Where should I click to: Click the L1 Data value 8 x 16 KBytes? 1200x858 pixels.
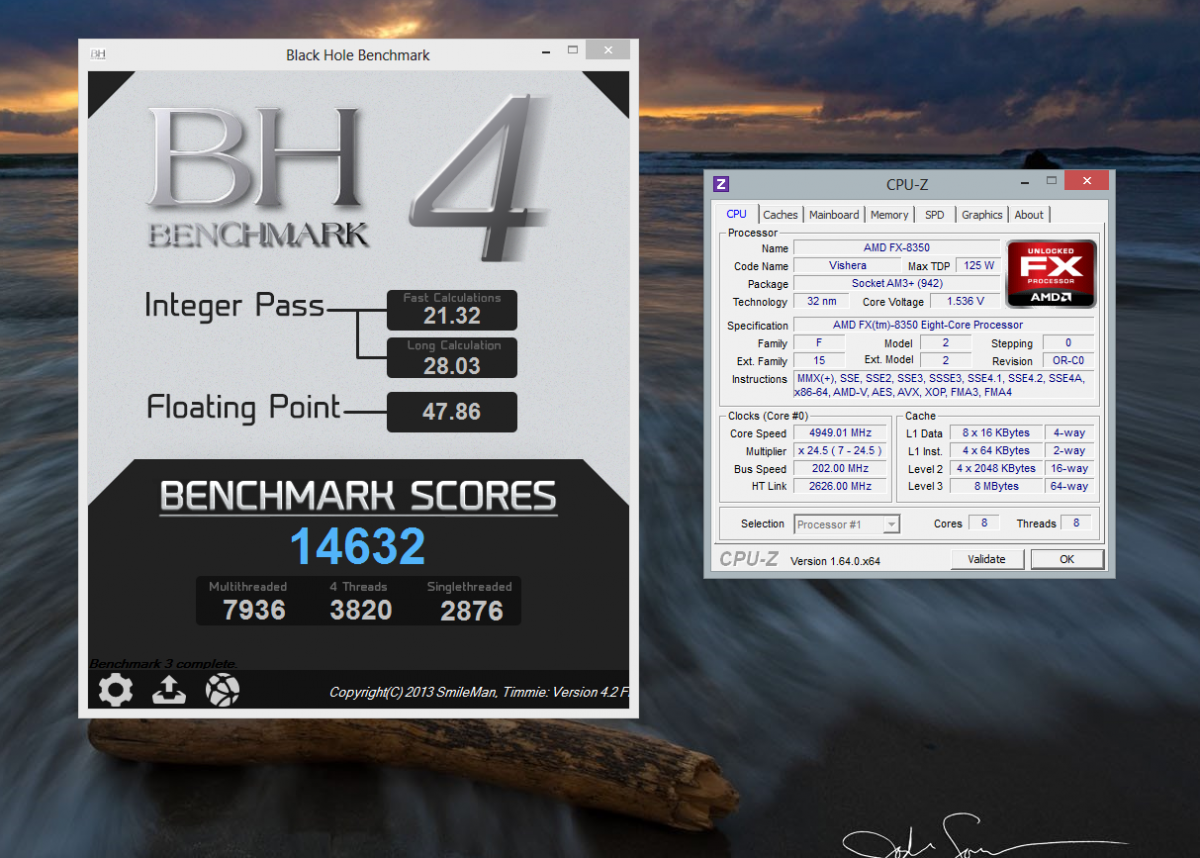995,433
